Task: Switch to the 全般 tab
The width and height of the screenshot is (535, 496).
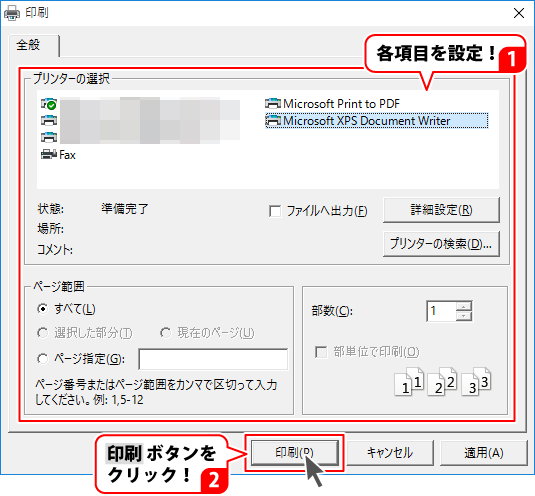Action: (x=29, y=45)
